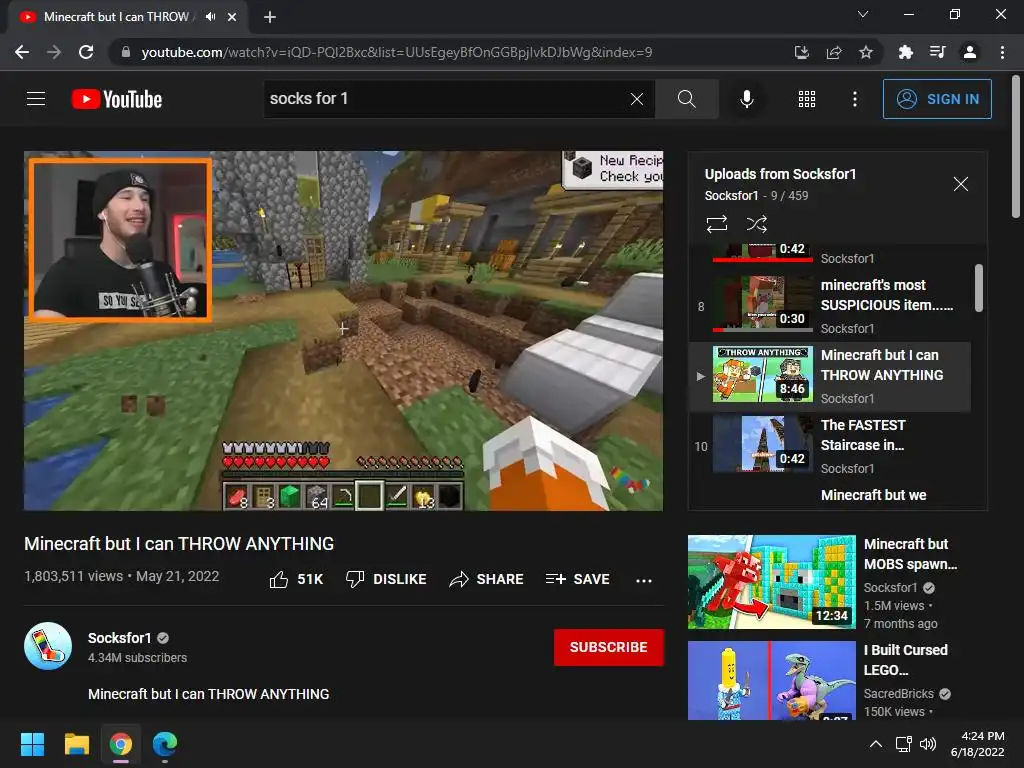Click the address bar URL
The height and width of the screenshot is (768, 1024).
[x=396, y=52]
